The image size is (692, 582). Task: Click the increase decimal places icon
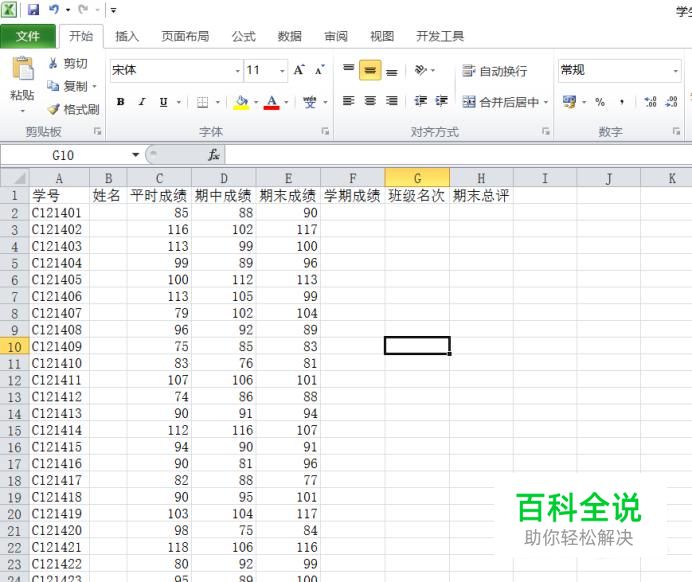tap(650, 102)
